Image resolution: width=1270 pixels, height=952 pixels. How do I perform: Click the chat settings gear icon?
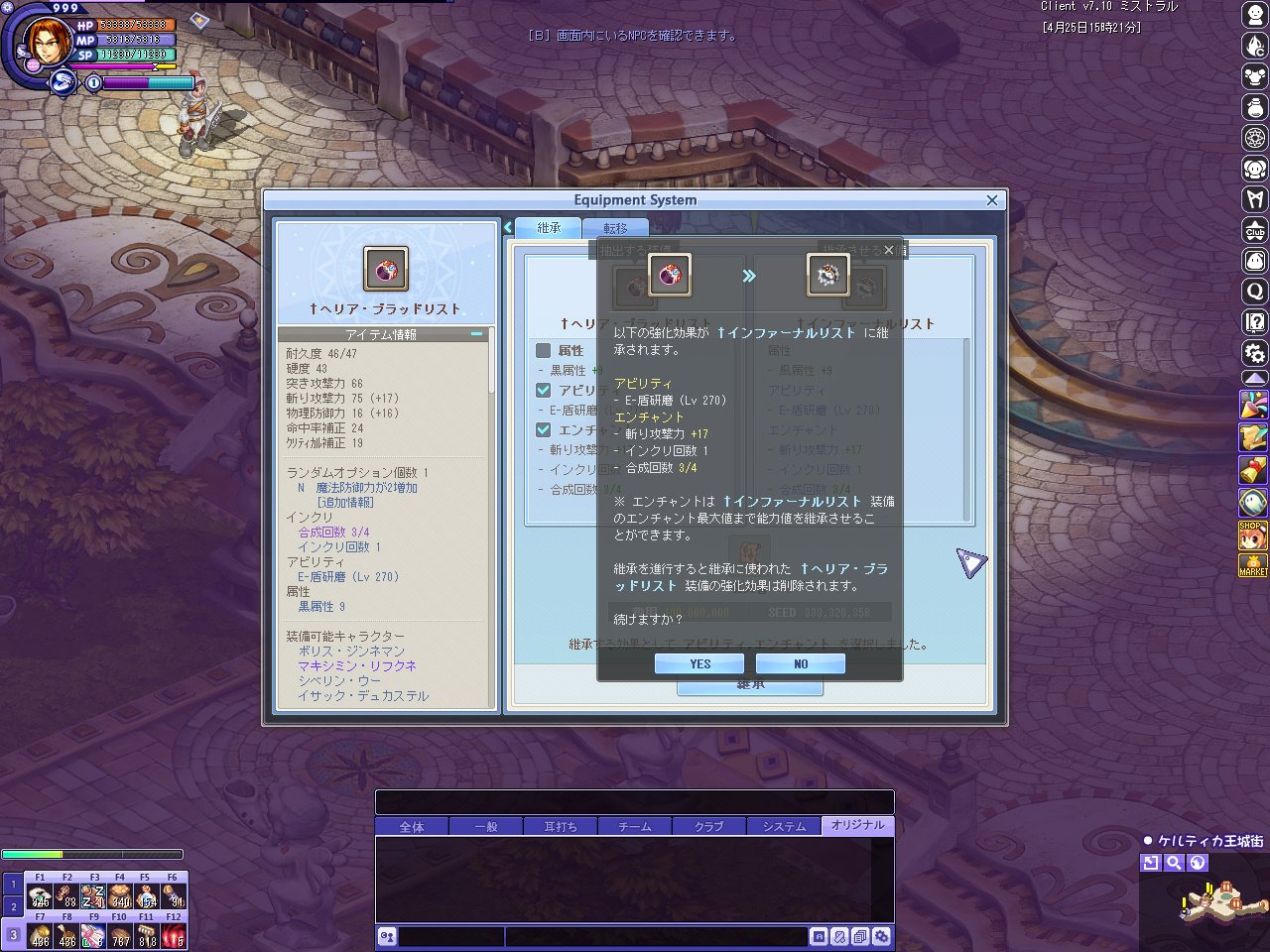pyautogui.click(x=881, y=936)
